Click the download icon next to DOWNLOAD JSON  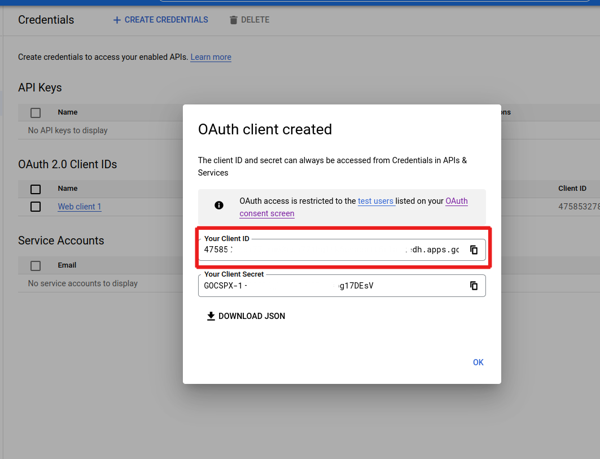[211, 316]
